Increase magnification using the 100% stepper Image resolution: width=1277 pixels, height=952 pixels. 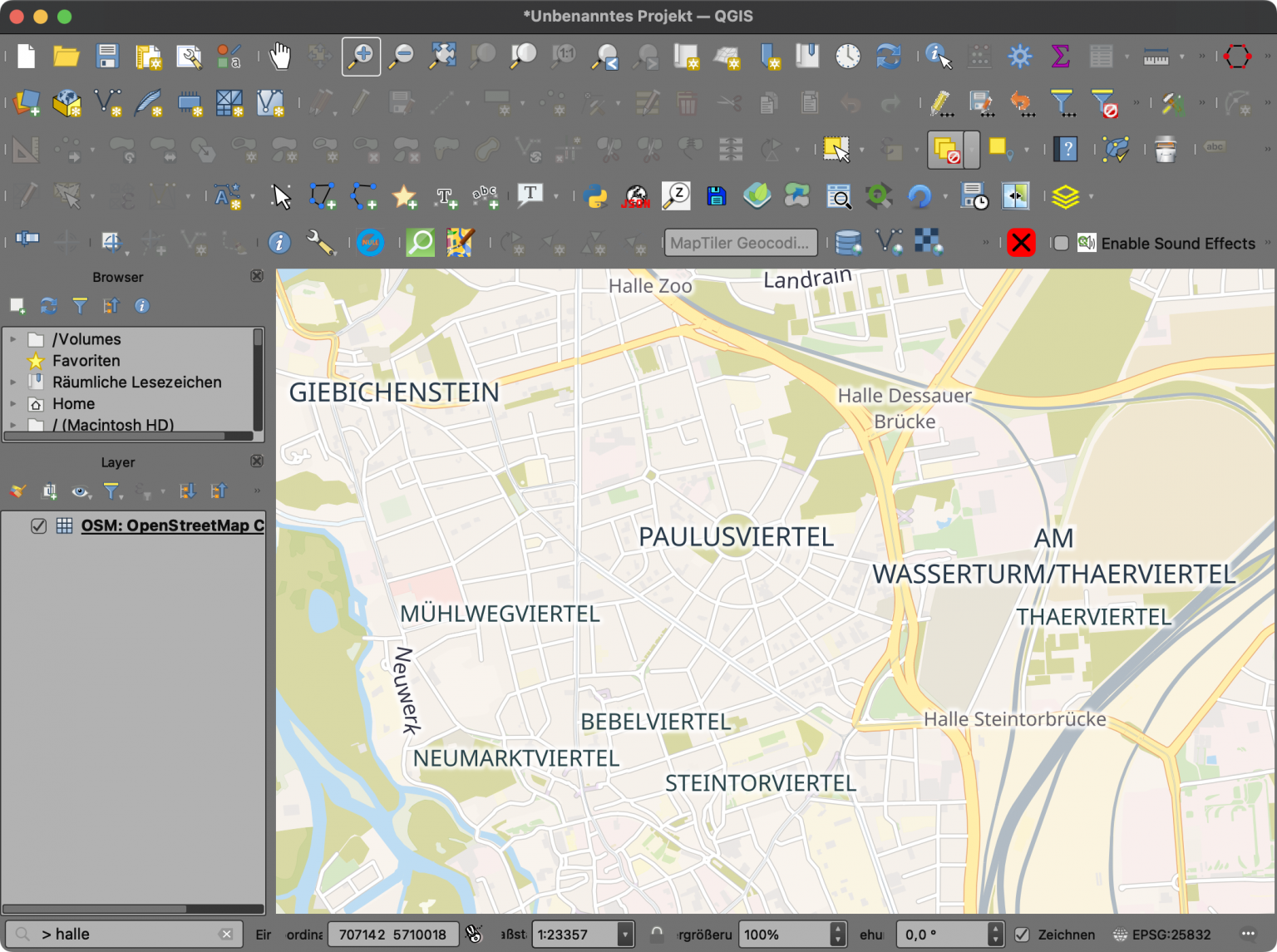837,929
